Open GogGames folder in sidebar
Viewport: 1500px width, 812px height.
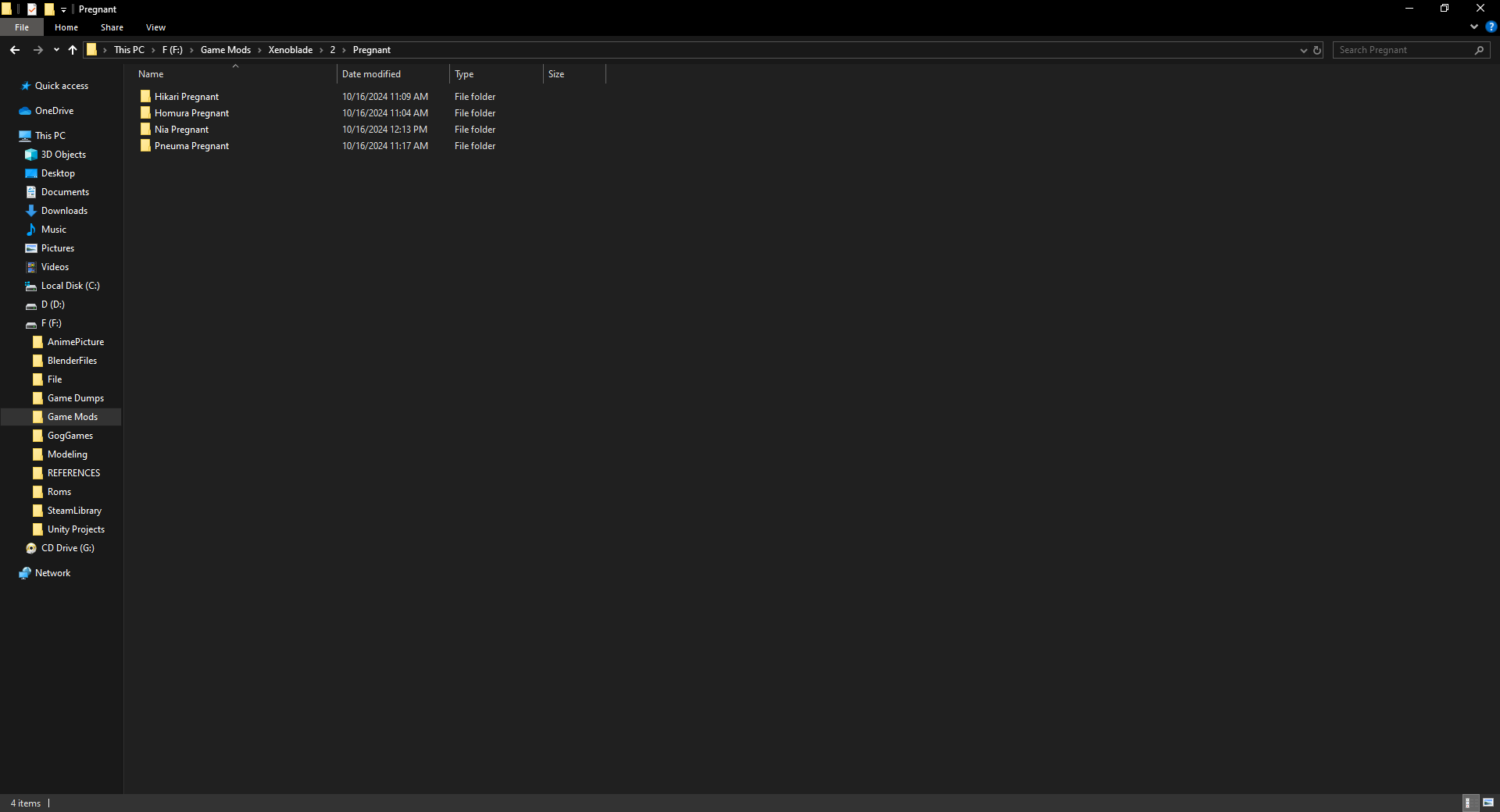70,436
